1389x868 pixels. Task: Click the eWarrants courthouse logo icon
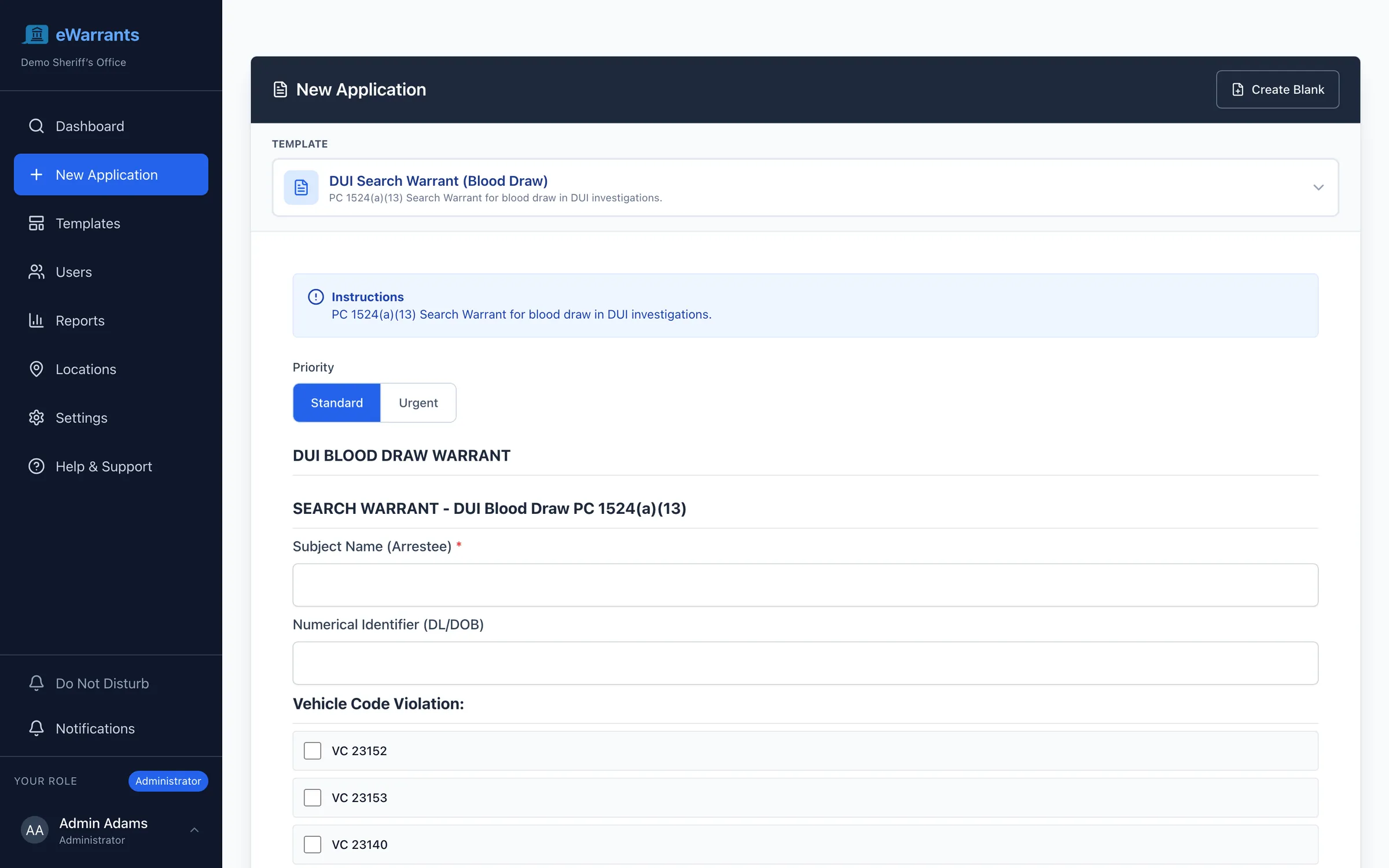tap(36, 35)
